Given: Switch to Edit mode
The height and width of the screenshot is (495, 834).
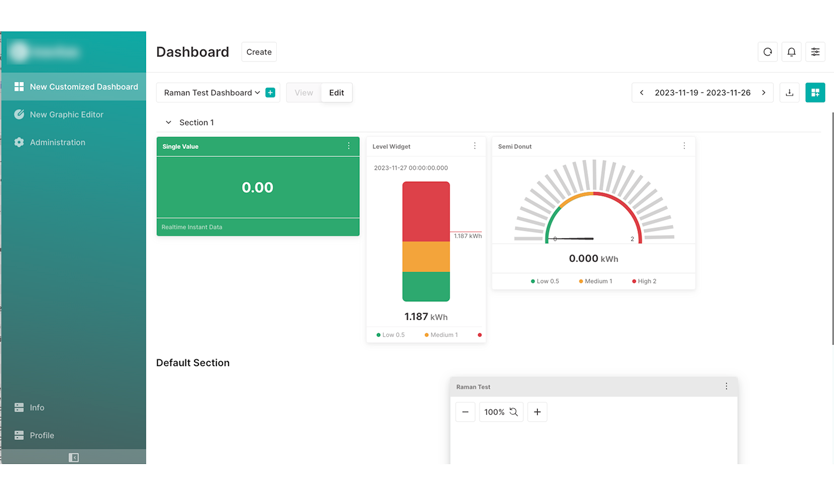Looking at the screenshot, I should 336,93.
